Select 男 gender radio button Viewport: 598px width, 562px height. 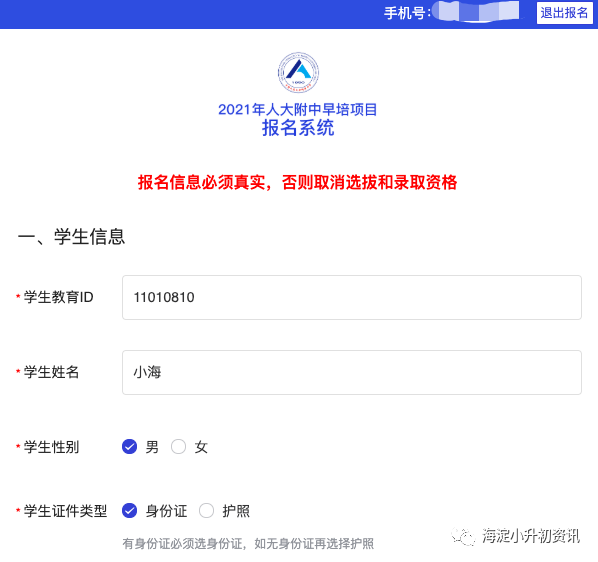pos(130,446)
